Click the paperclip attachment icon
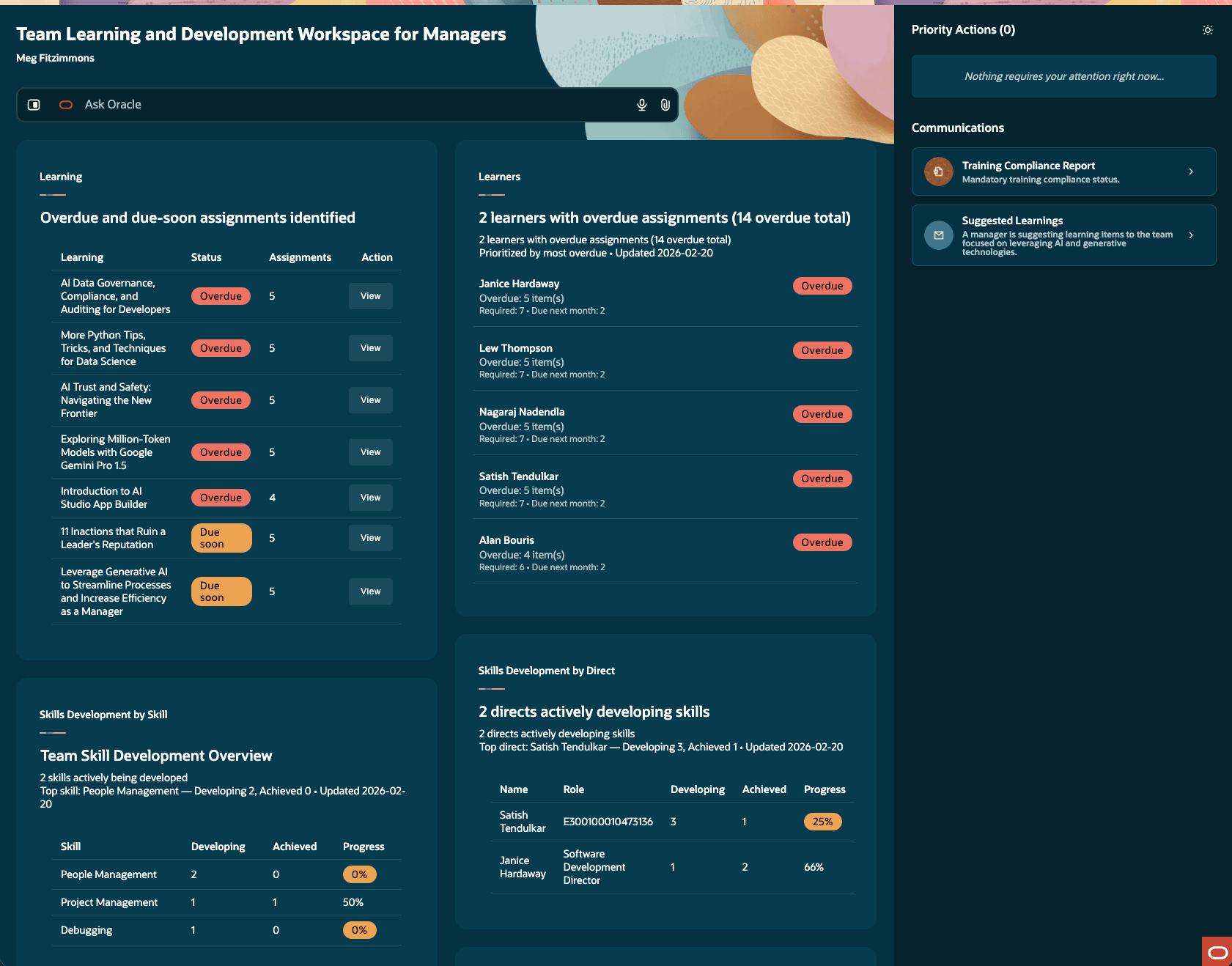The width and height of the screenshot is (1232, 966). click(x=665, y=105)
